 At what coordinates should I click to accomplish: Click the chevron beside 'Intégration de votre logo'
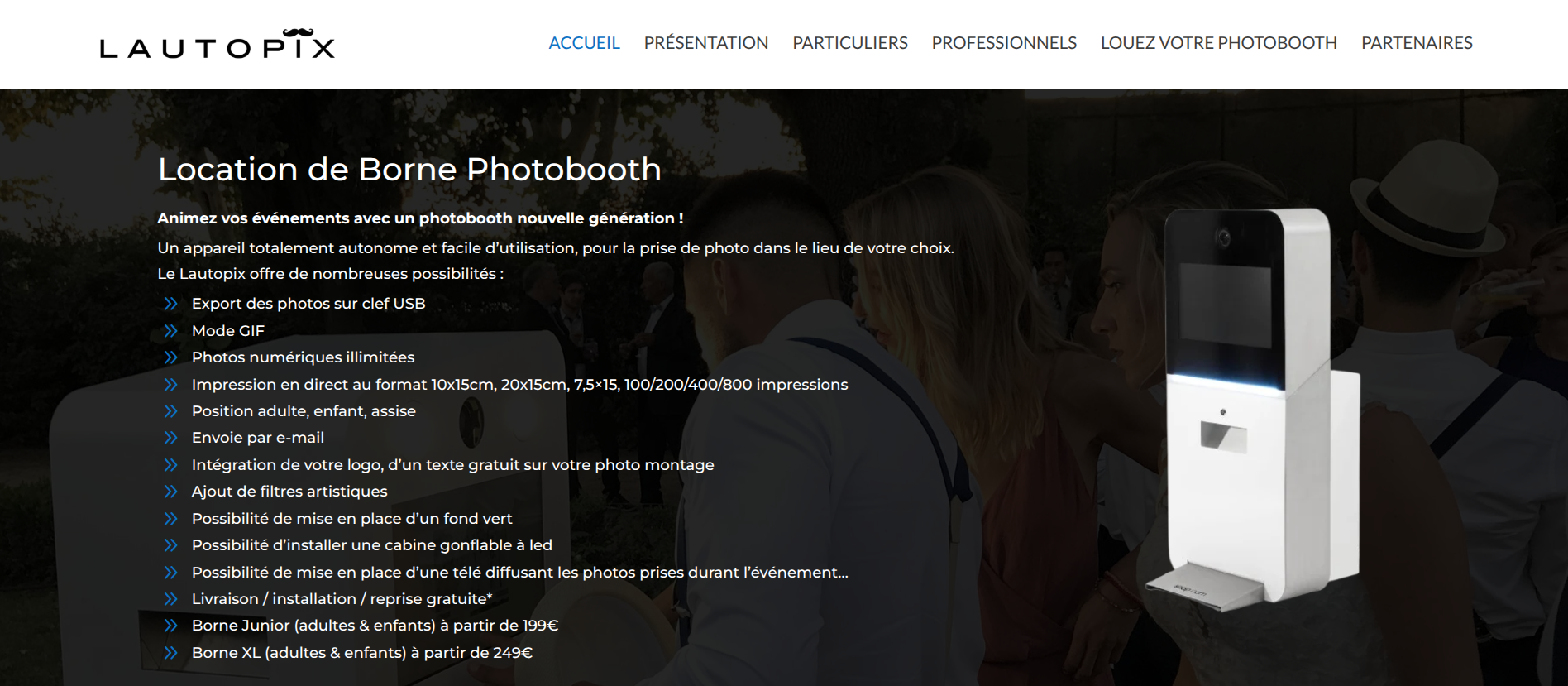[x=171, y=465]
